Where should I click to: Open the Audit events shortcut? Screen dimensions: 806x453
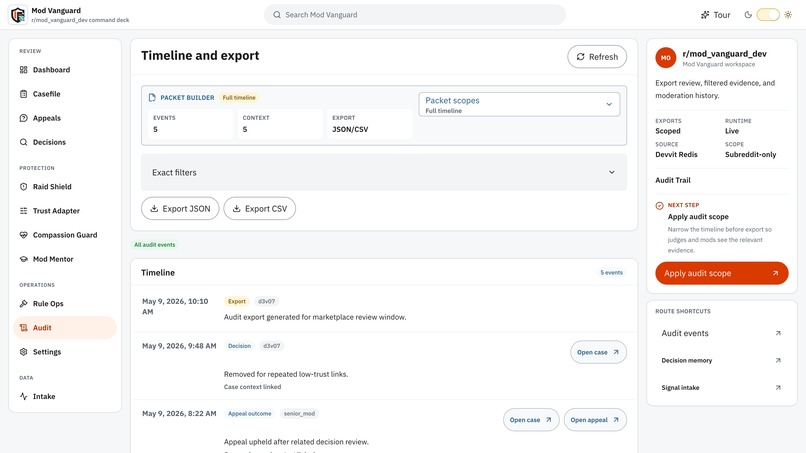[x=722, y=333]
